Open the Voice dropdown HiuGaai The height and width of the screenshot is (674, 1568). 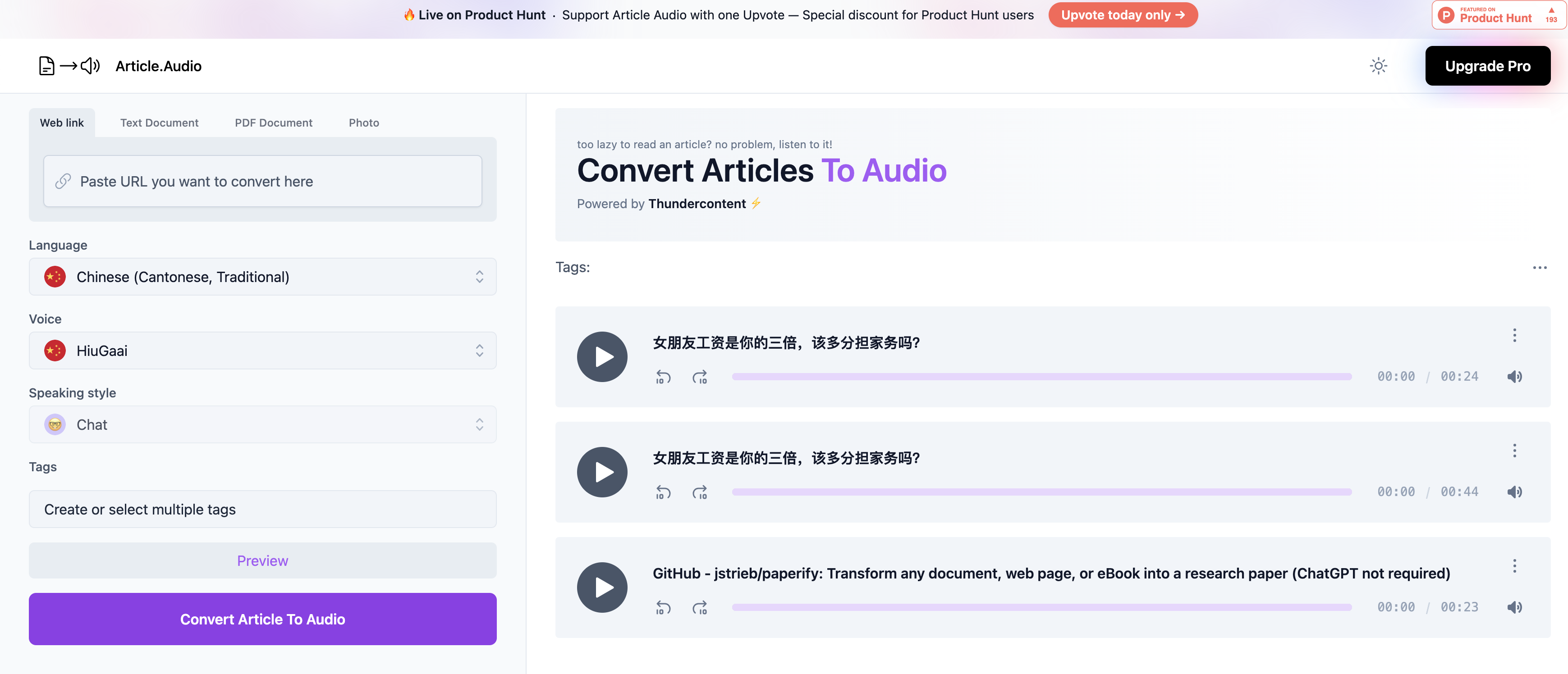pyautogui.click(x=262, y=351)
